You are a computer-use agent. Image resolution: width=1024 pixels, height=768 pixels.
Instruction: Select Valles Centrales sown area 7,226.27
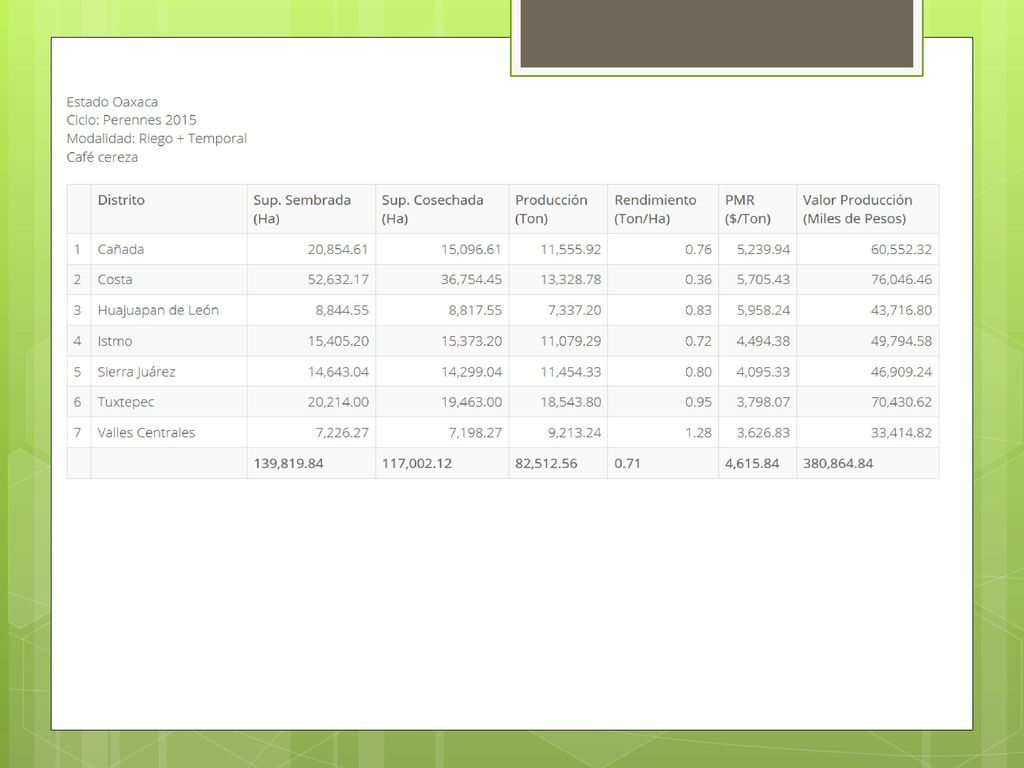[342, 432]
